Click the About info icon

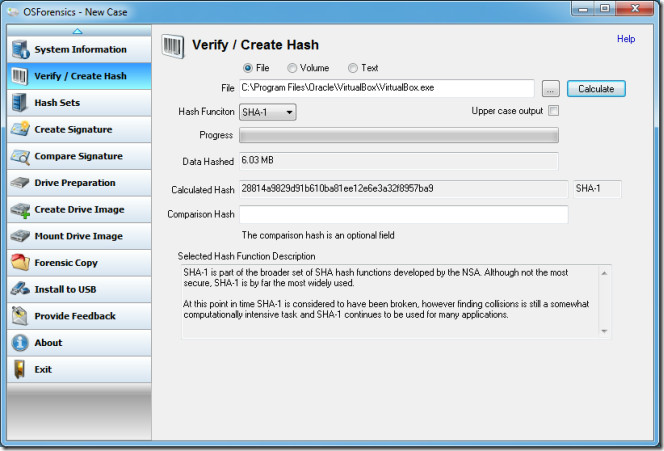pyautogui.click(x=20, y=343)
